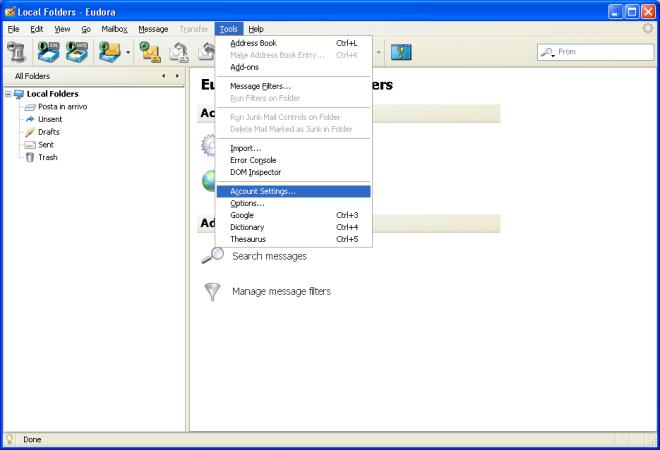The height and width of the screenshot is (450, 660).
Task: Open Message Filters from Tools menu
Action: 260,86
